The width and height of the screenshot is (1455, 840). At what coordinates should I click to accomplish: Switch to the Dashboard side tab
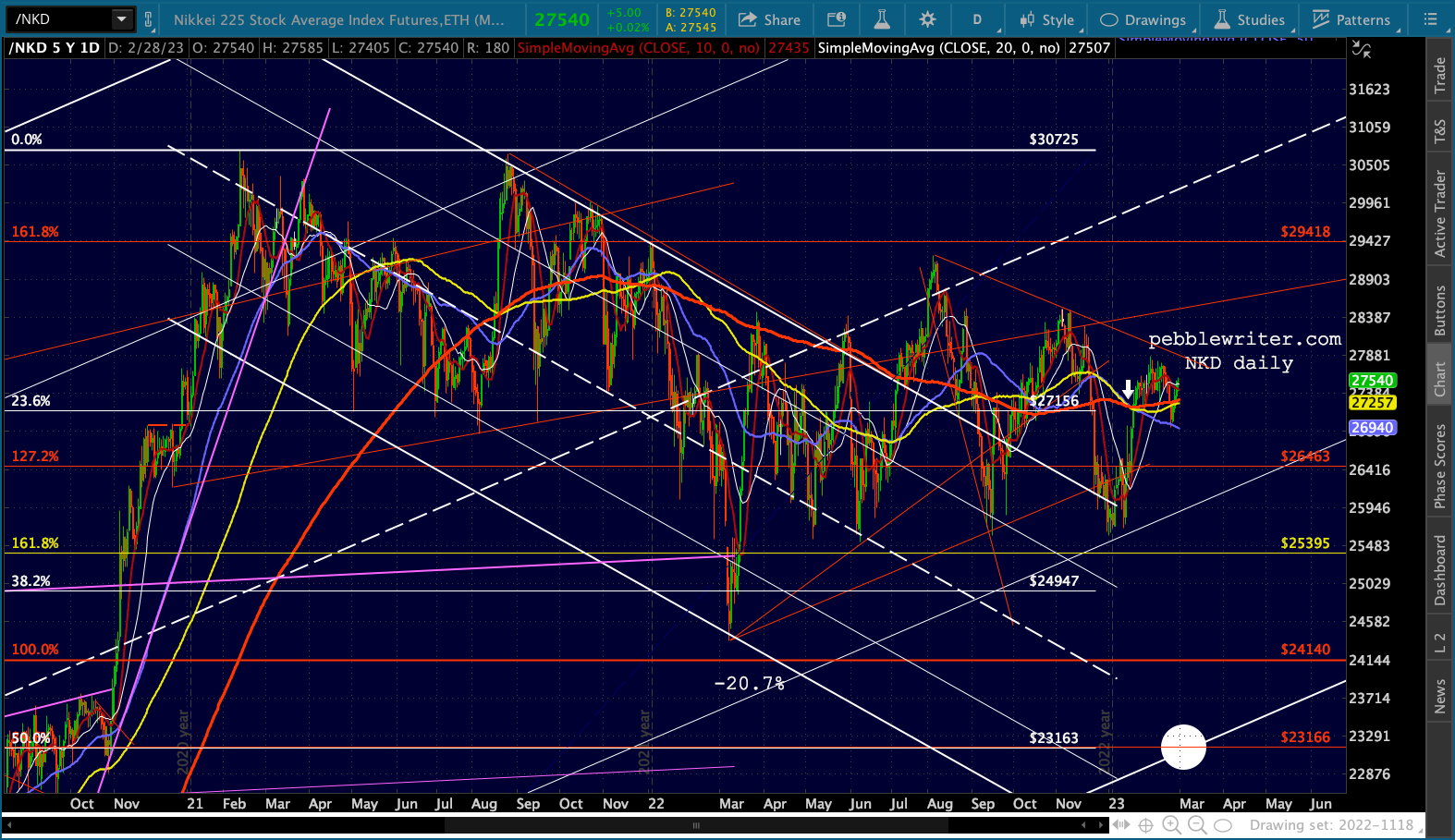1440,570
